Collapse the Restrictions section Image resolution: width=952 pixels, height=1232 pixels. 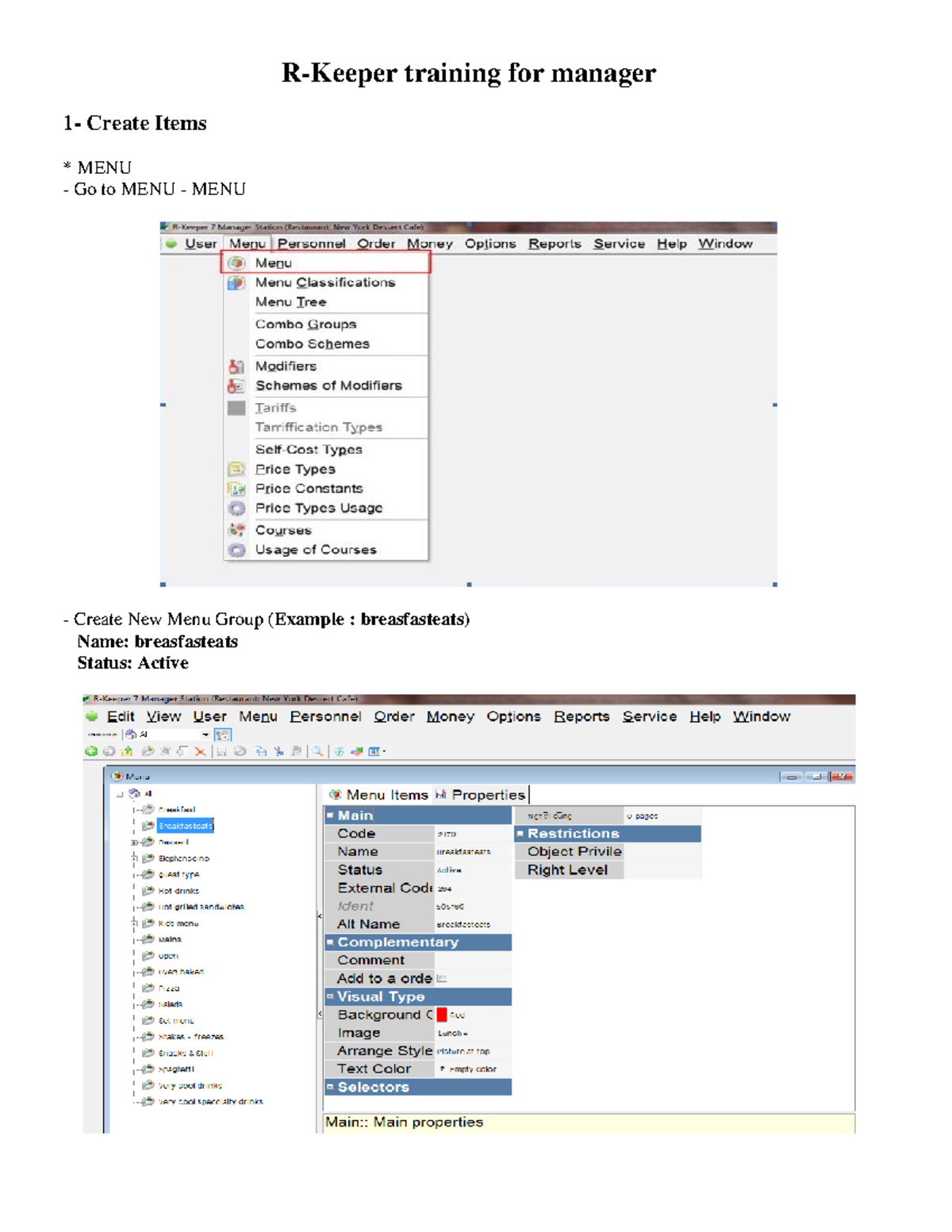(520, 834)
